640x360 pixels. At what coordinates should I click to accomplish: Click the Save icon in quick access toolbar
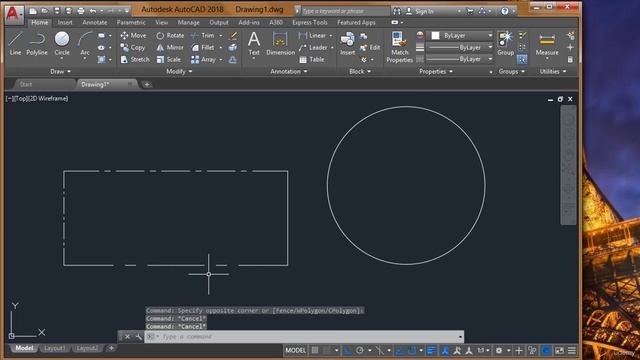(x=57, y=11)
